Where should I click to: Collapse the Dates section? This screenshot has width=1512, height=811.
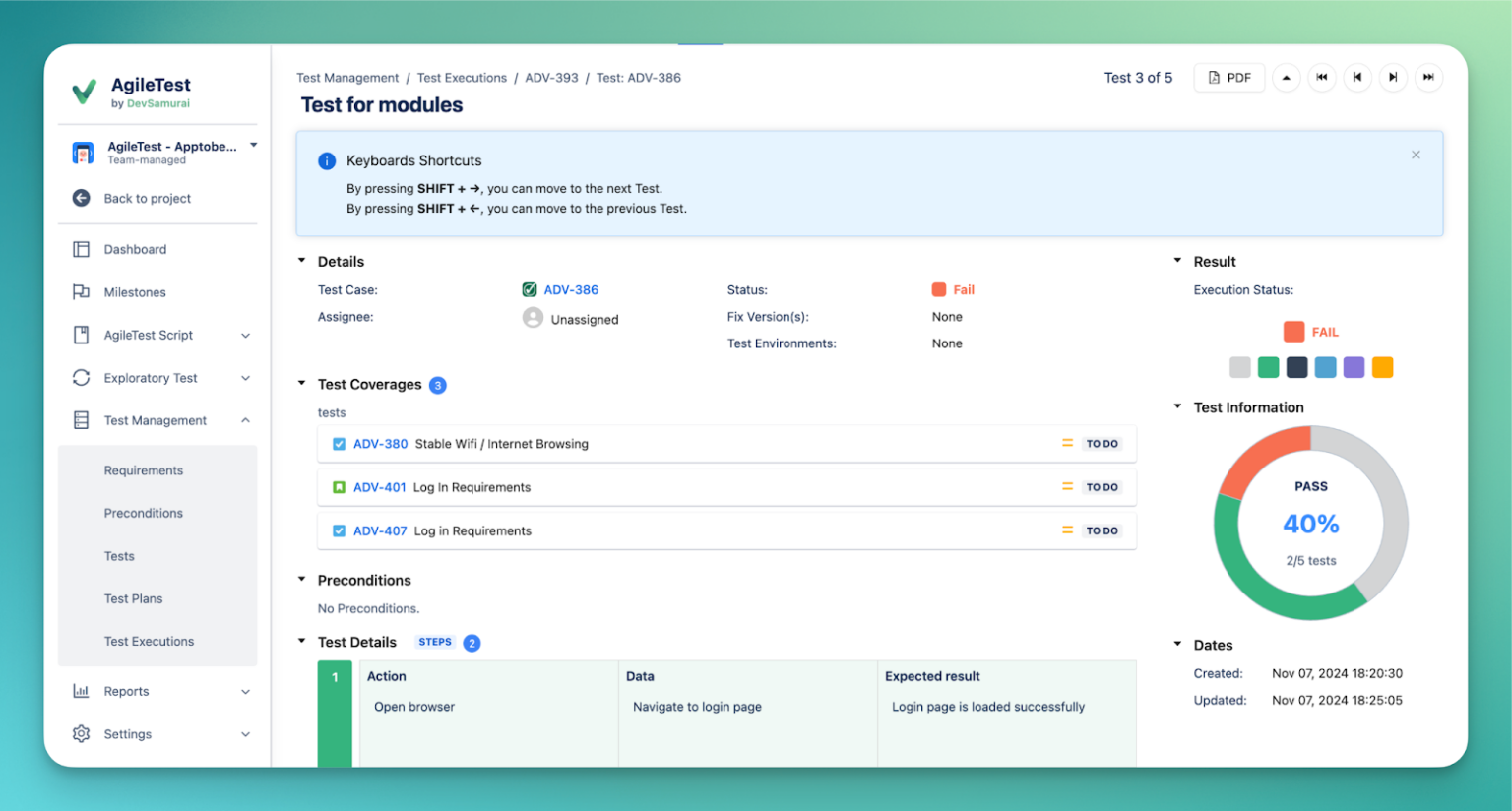click(x=1177, y=645)
